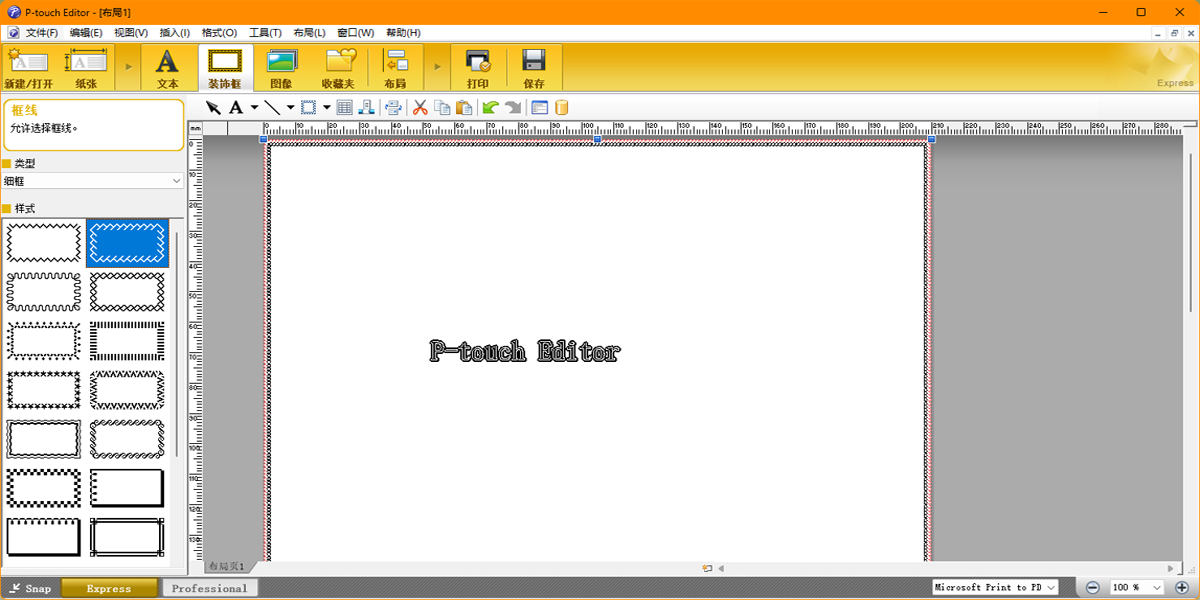
Task: Open the 布局(L) menu
Action: [310, 33]
